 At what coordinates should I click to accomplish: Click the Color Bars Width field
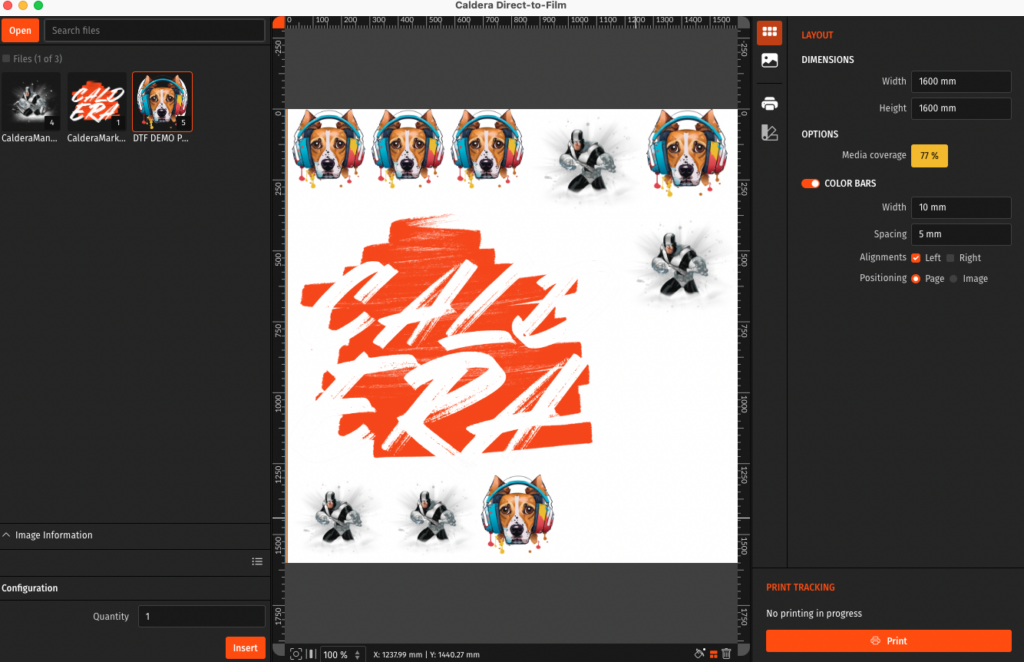pos(961,208)
